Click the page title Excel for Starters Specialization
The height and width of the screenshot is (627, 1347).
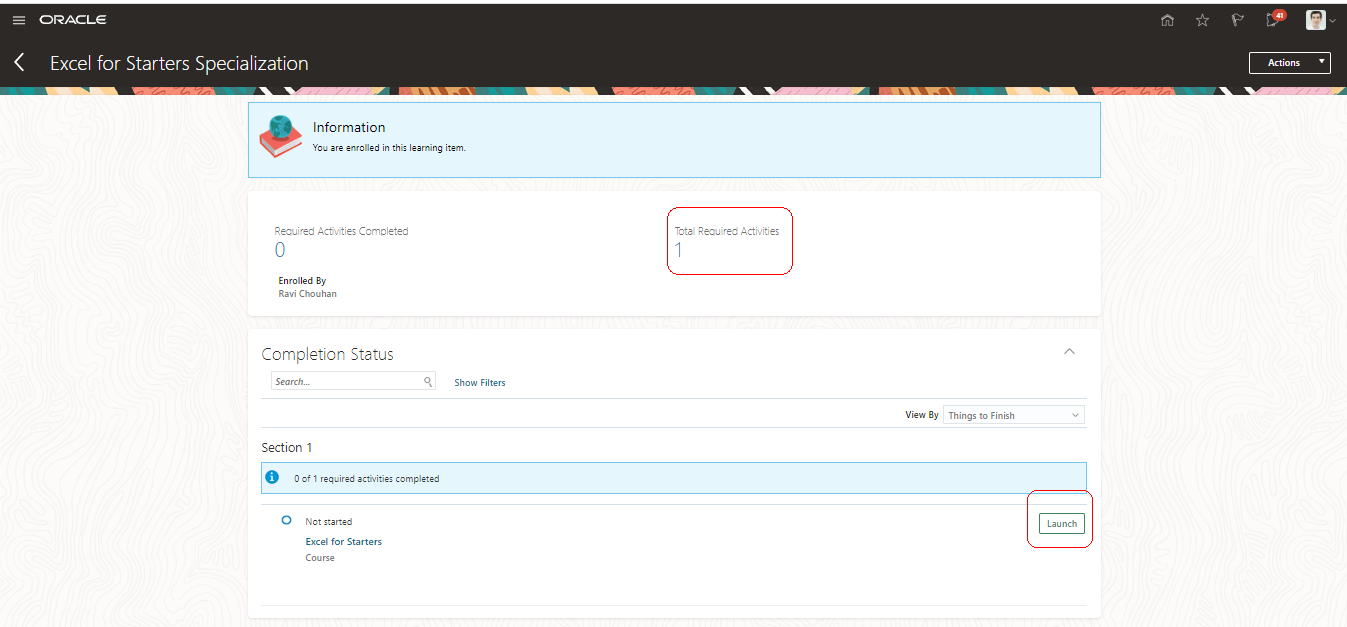point(179,63)
